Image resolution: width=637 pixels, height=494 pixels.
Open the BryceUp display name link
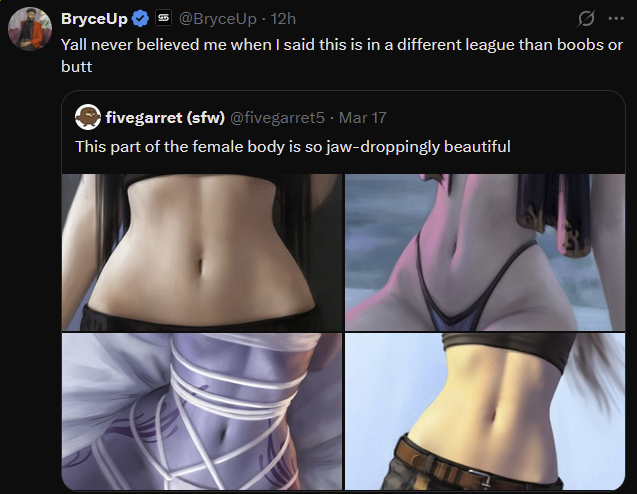coord(94,19)
